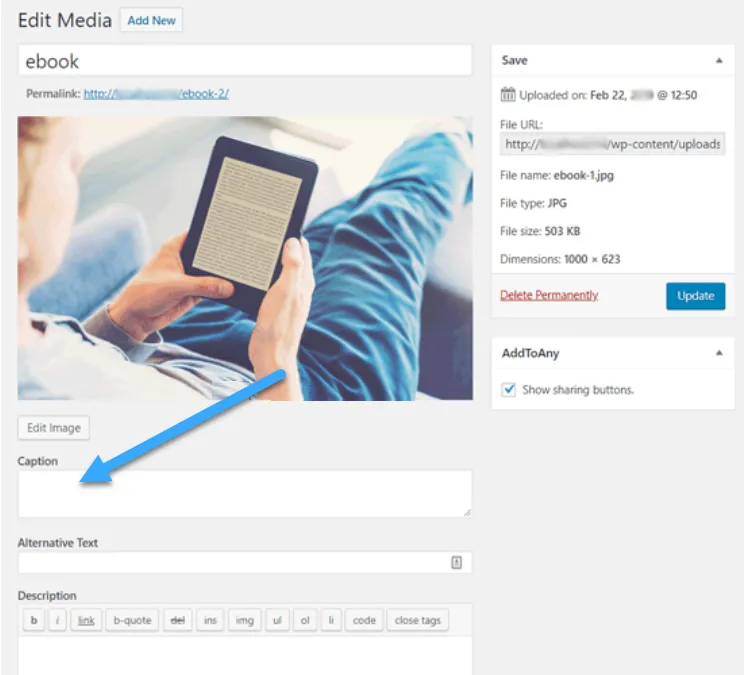Click the Description editor text area

click(245, 656)
